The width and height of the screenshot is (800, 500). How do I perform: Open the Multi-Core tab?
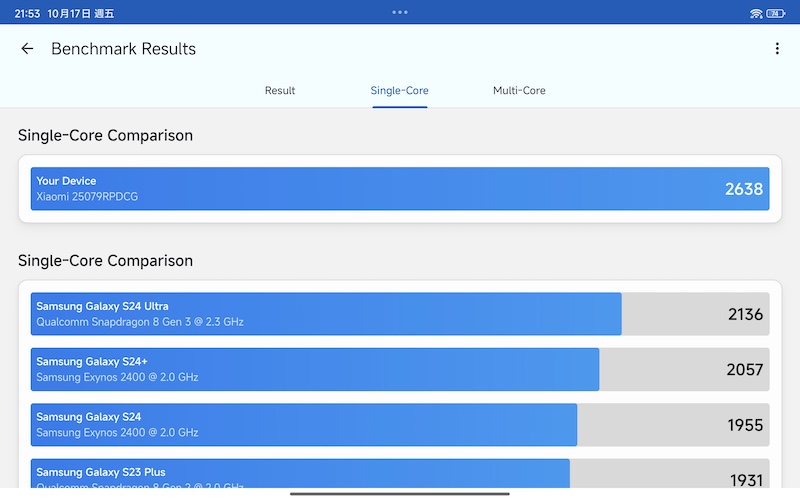(519, 91)
